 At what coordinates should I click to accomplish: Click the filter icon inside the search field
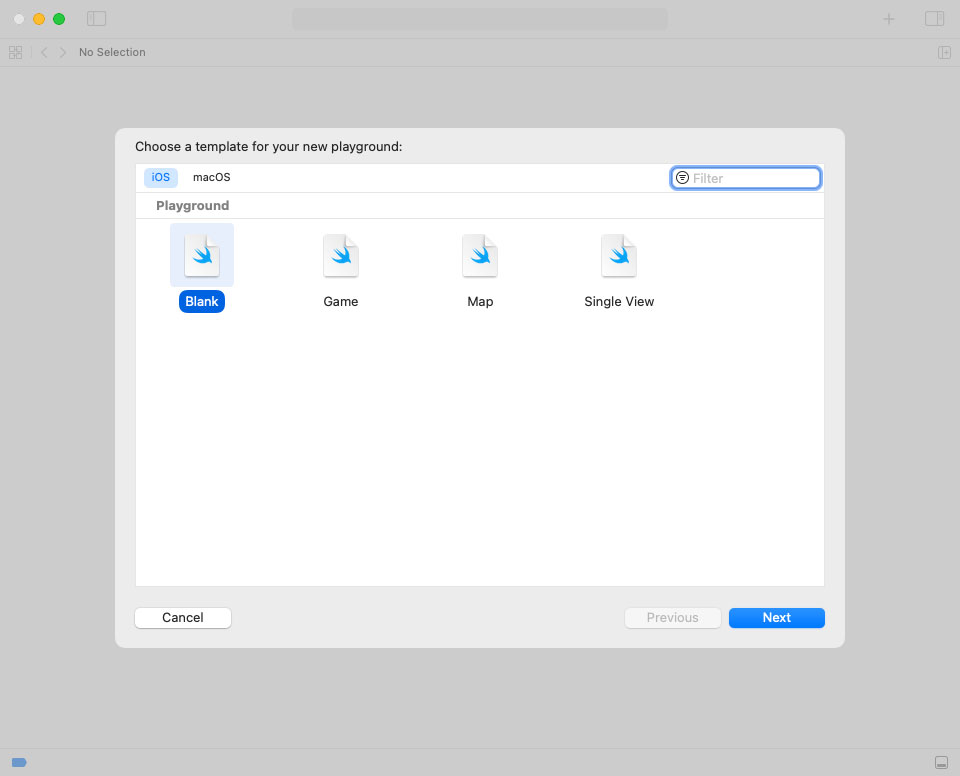682,177
